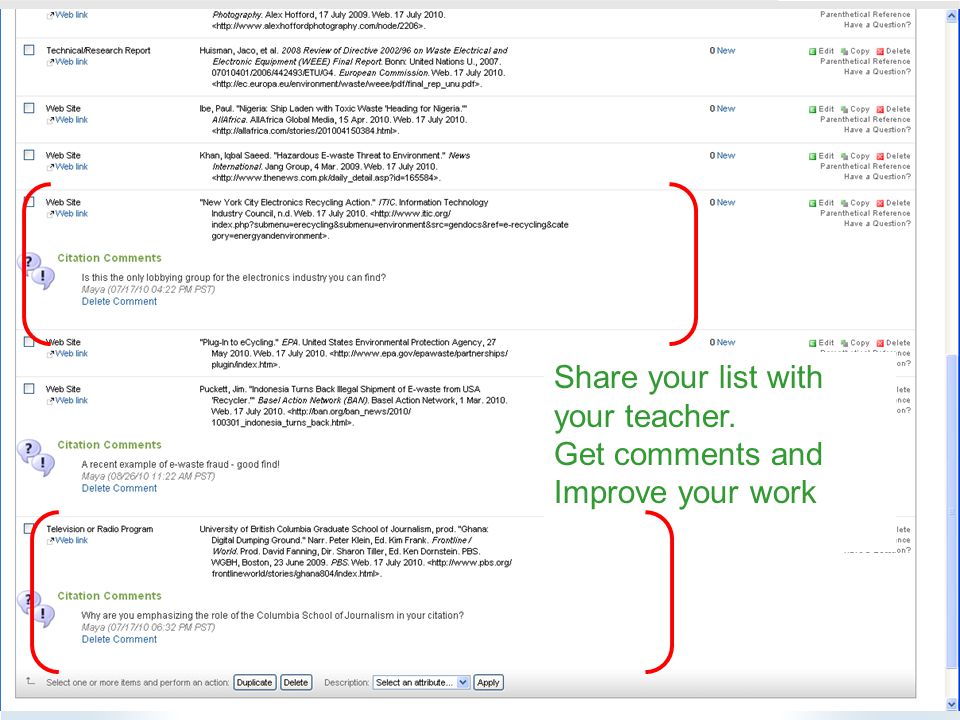Edit the New York City Electronics citation

click(x=822, y=203)
